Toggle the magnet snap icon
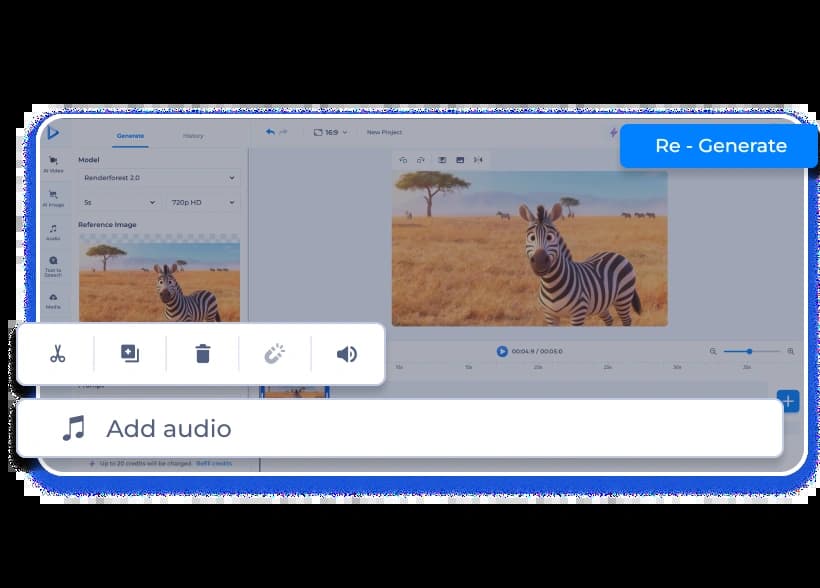The width and height of the screenshot is (820, 588). (274, 354)
